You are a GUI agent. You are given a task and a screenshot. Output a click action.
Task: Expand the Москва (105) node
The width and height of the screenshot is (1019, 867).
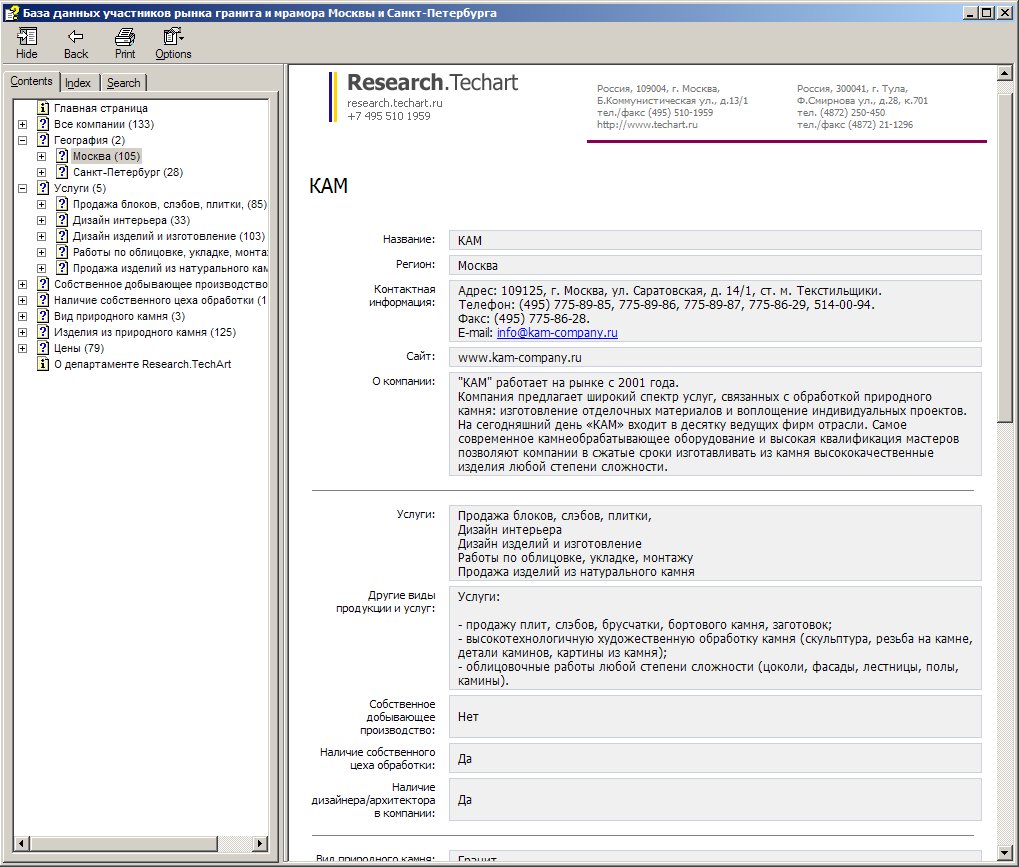point(42,157)
